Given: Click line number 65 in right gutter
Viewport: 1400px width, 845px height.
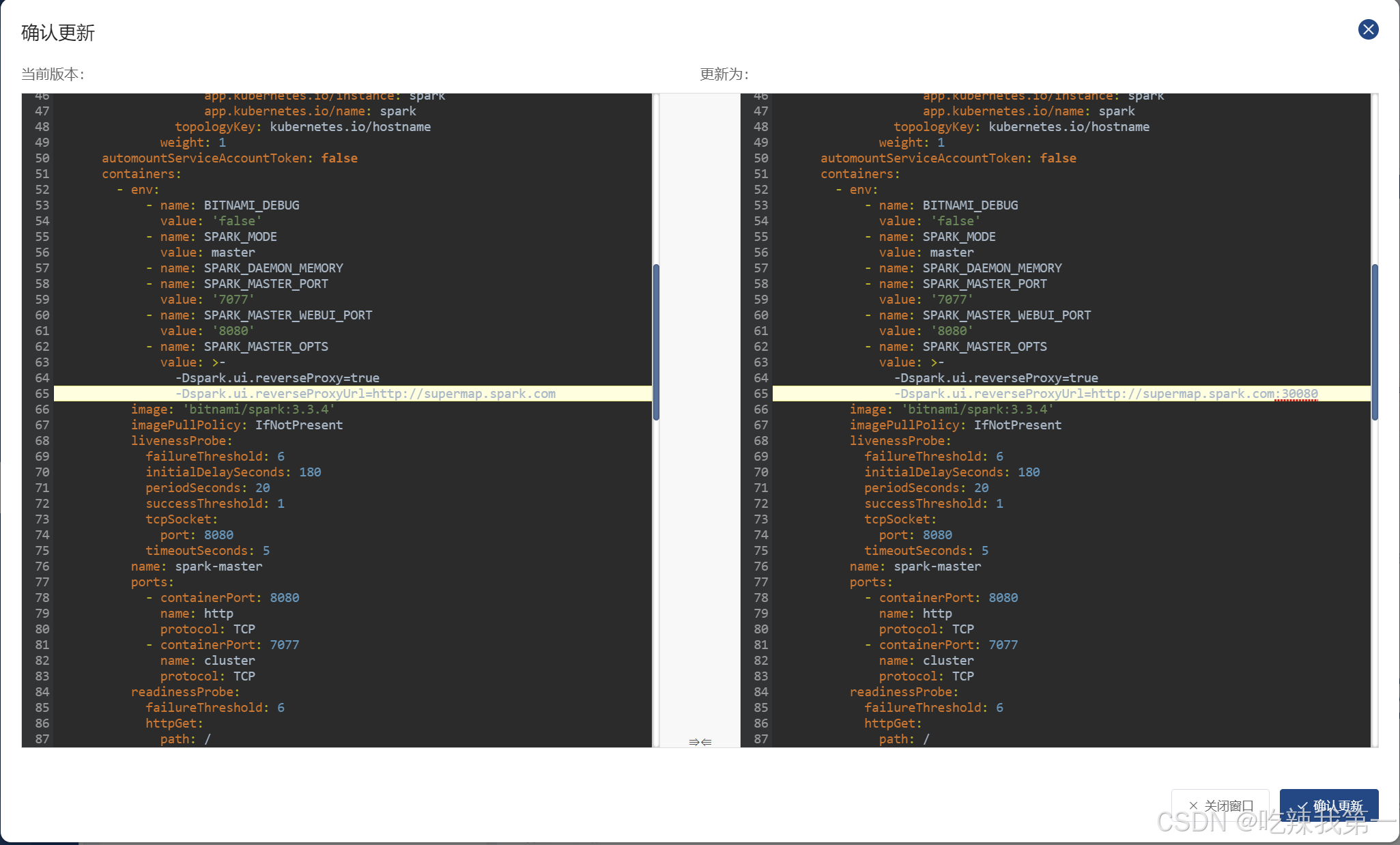Looking at the screenshot, I should [760, 394].
